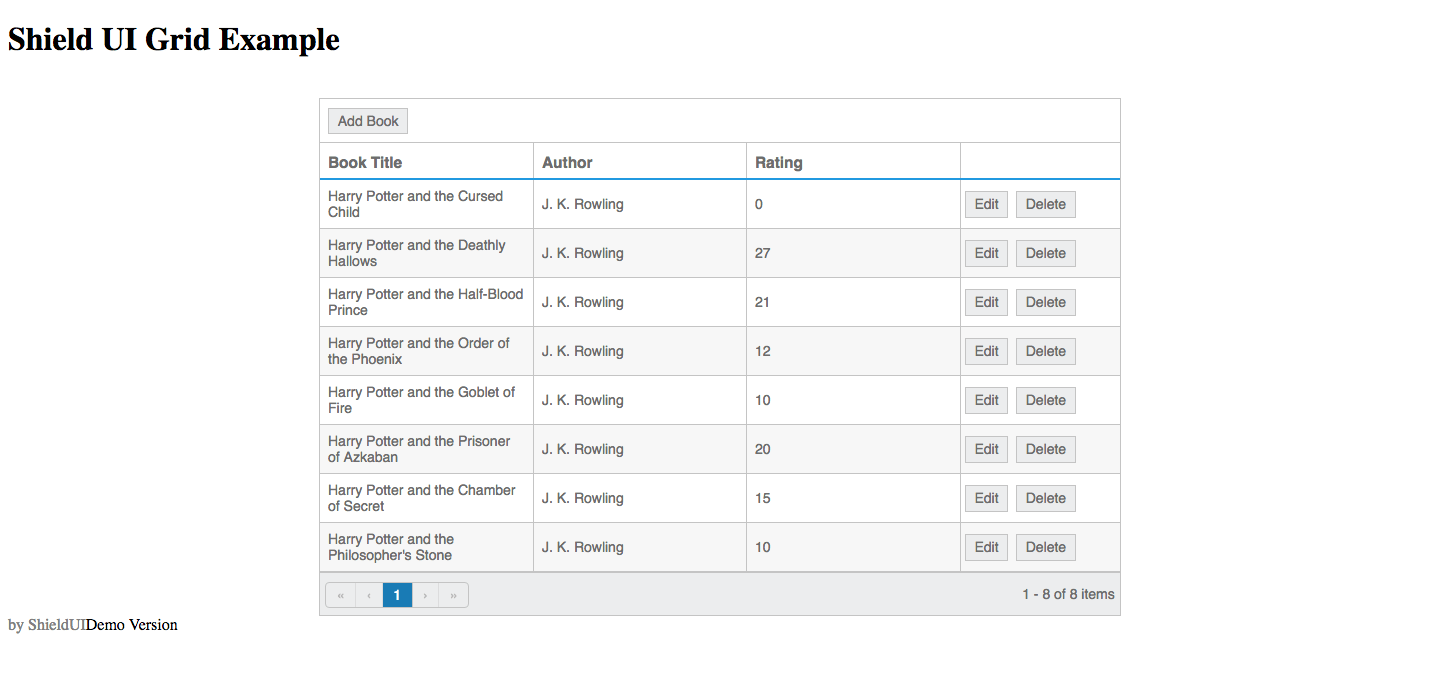Edit Harry Potter and the Cursed Child
Screen dimensions: 1440x692
pyautogui.click(x=986, y=204)
